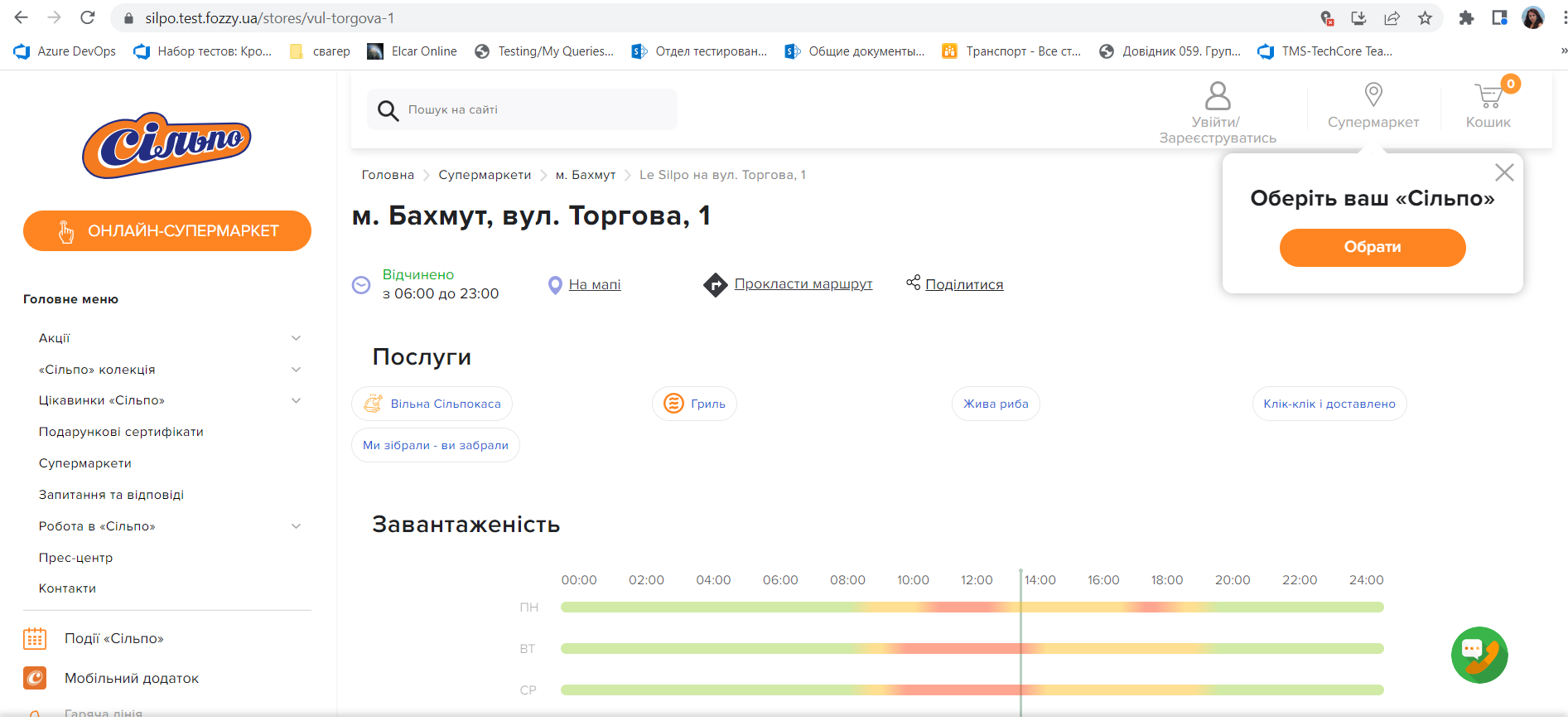The height and width of the screenshot is (726, 1568).
Task: Click ОНЛАЙН-СУПЕРМАРКЕТ button
Action: pos(167,231)
